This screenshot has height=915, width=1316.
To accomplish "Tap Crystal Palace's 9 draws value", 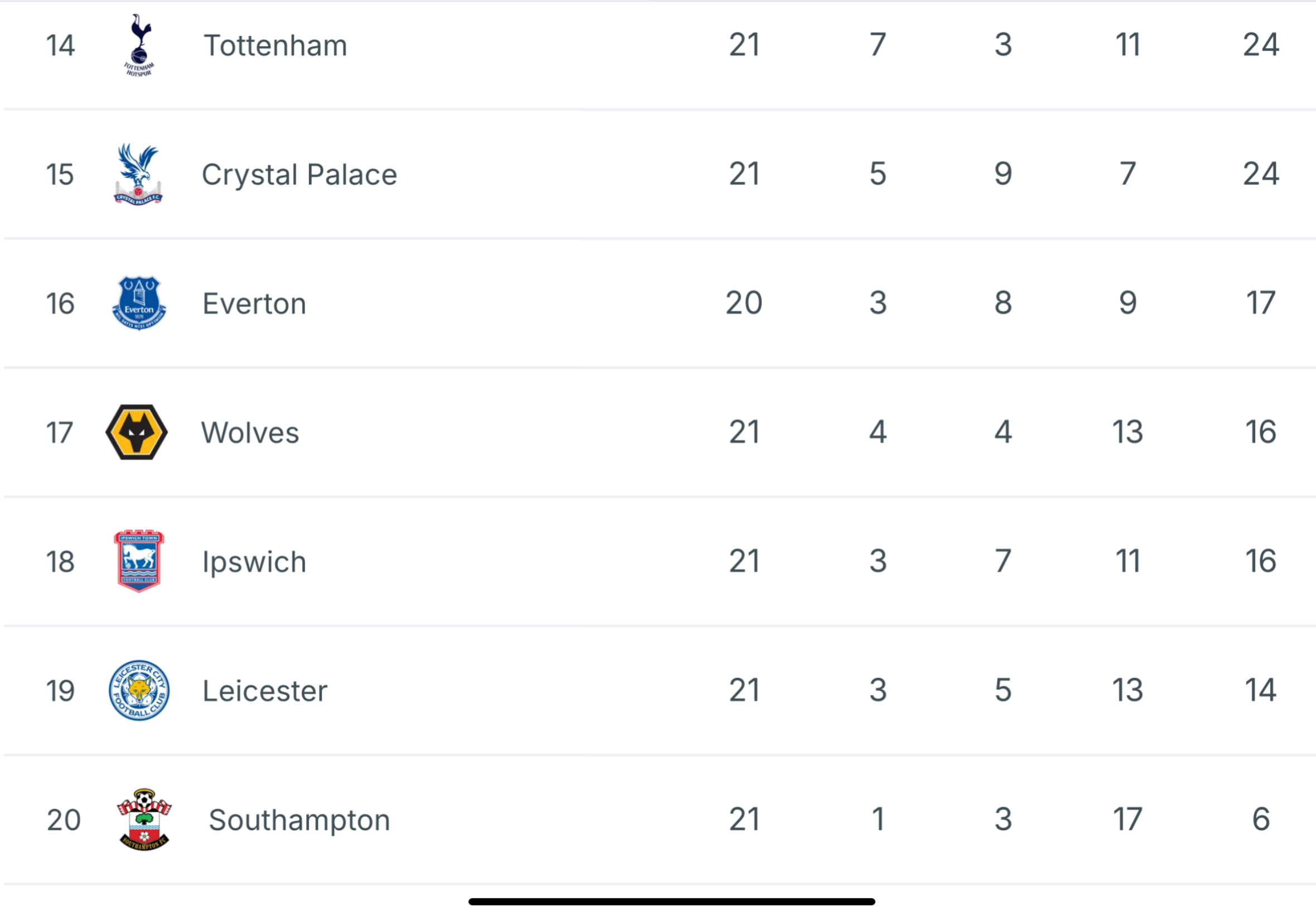I will pos(1003,174).
